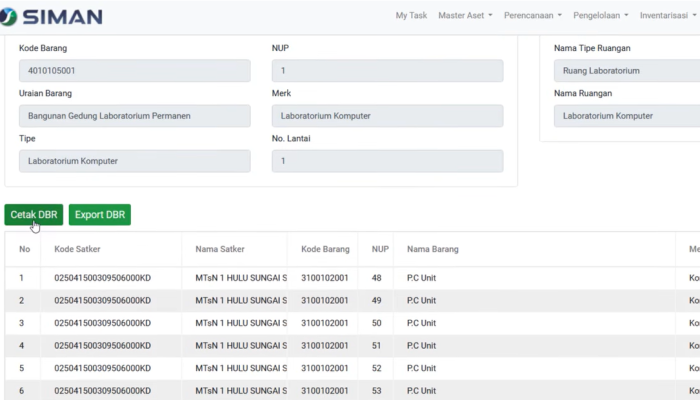
Task: Click P.C Unit in row with NUP 50
Action: 421,323
